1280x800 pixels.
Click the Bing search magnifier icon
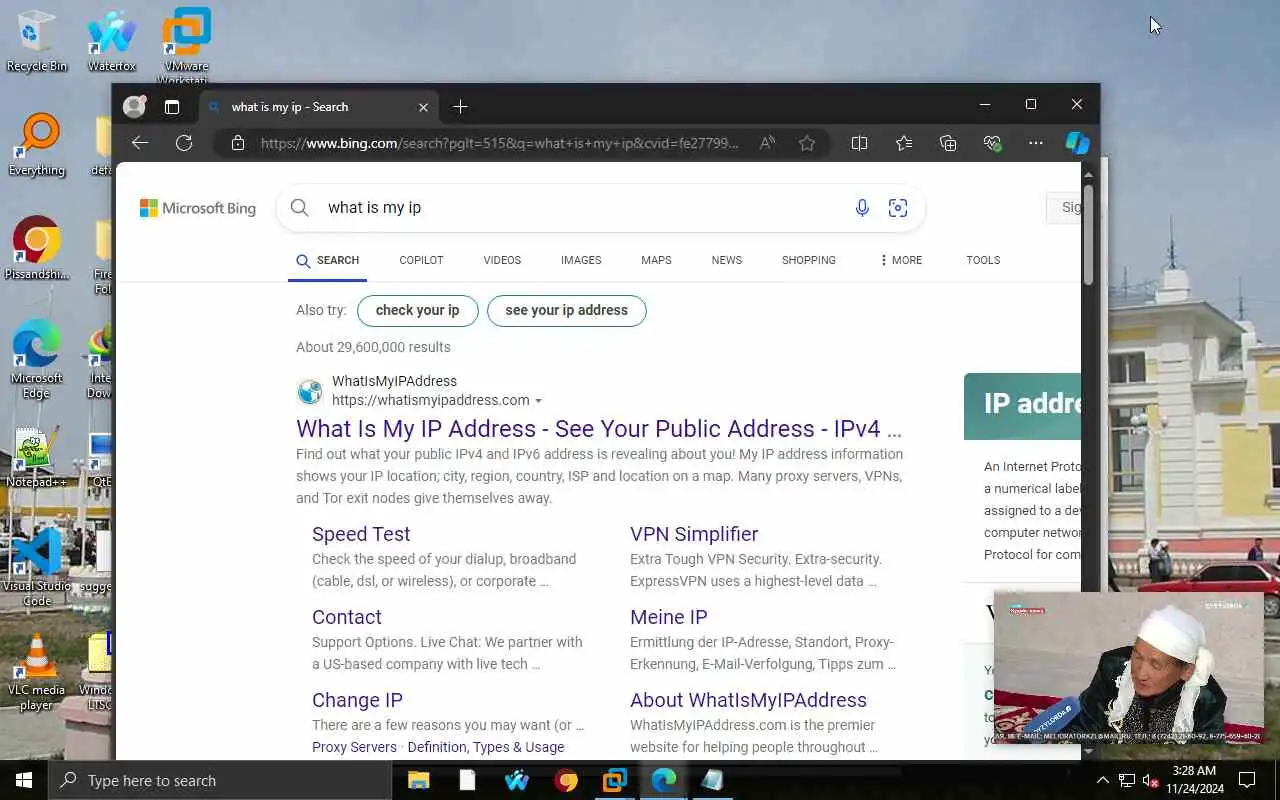tap(299, 207)
